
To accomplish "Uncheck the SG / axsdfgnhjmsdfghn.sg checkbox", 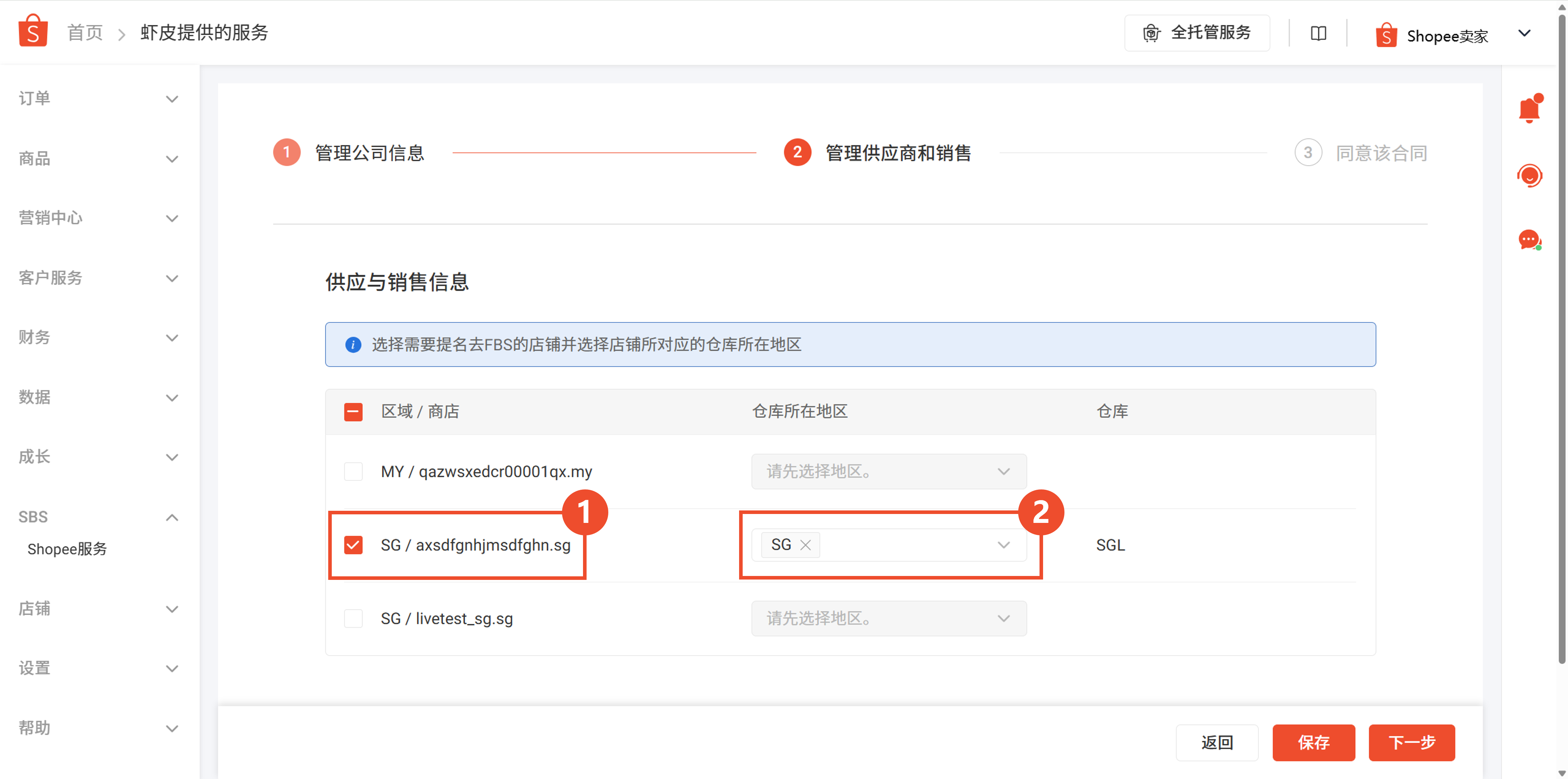I will click(x=353, y=545).
